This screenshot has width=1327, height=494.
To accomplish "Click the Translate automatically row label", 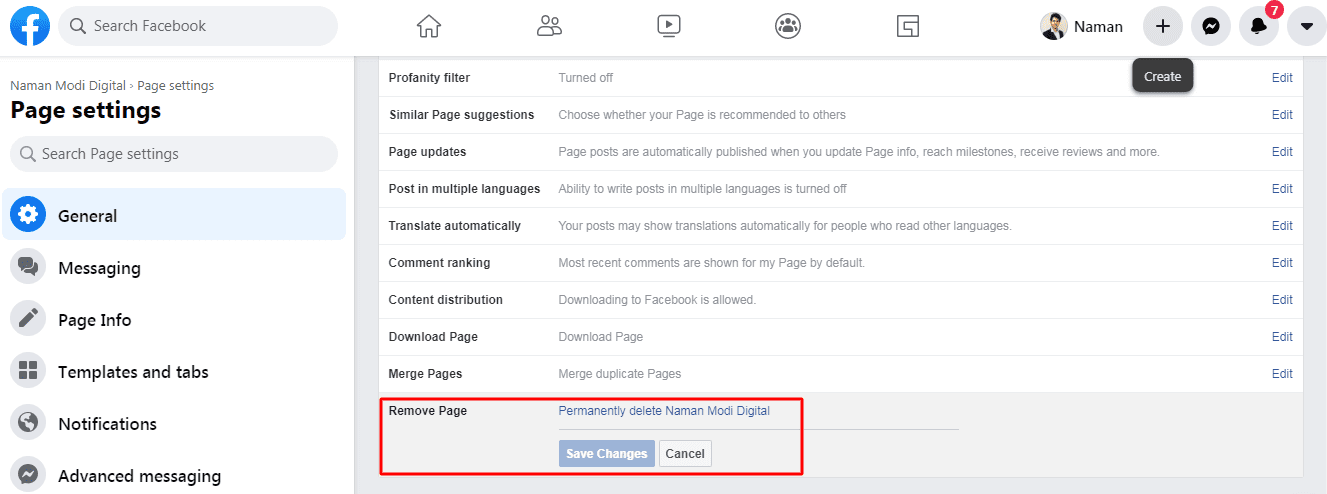I will (454, 226).
